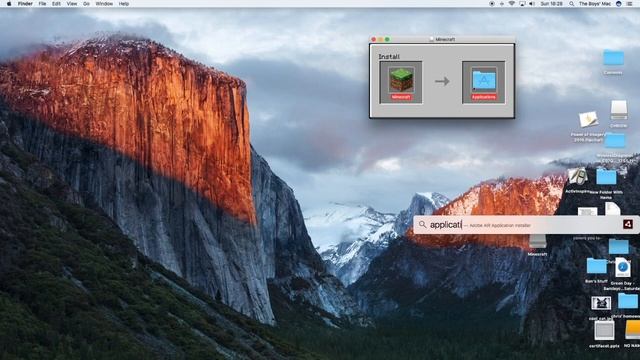Select the New Folder With Items folder
Viewport: 640px width, 360px height.
click(x=606, y=177)
